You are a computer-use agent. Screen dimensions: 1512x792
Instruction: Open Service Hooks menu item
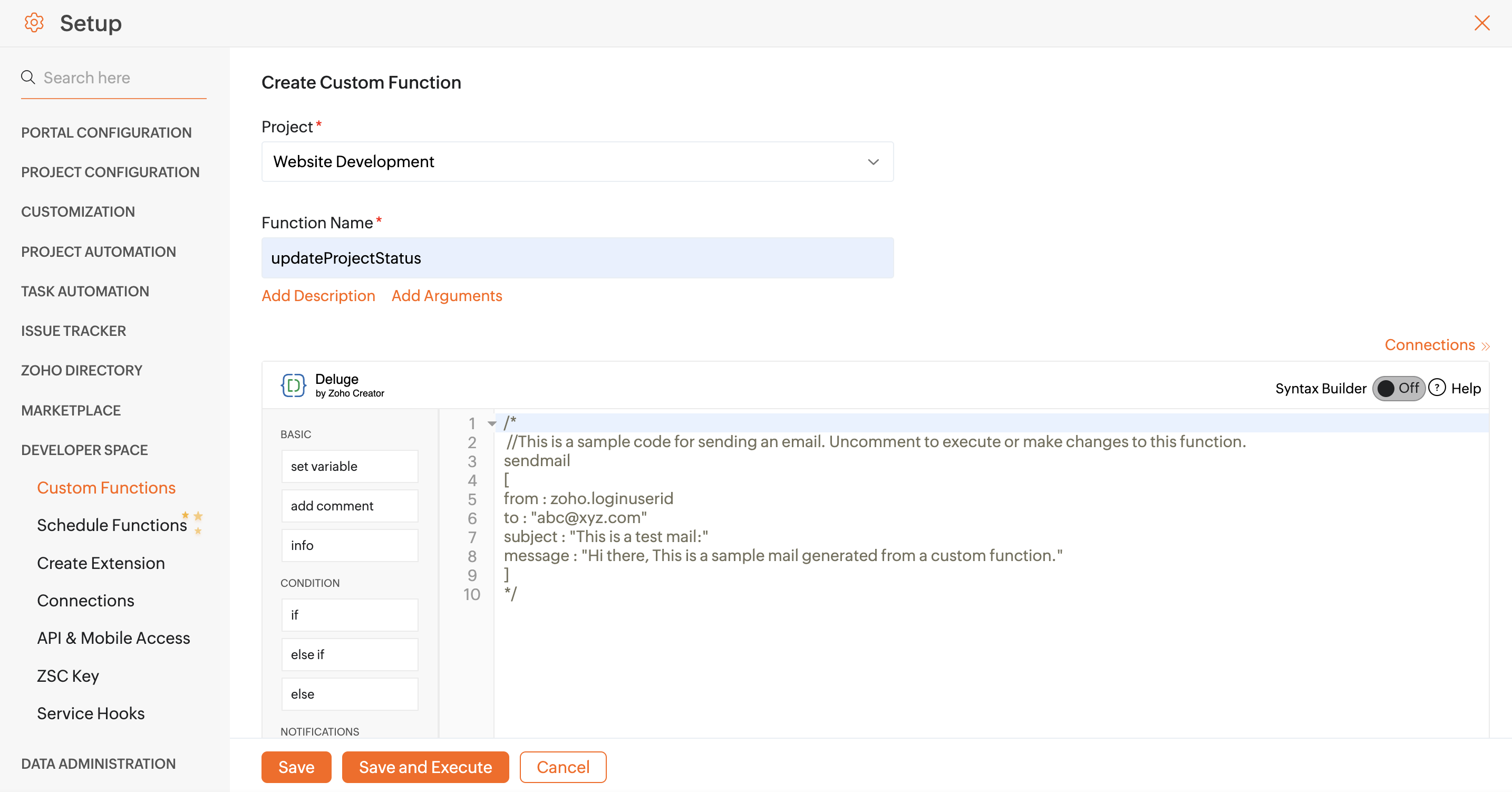pos(91,713)
